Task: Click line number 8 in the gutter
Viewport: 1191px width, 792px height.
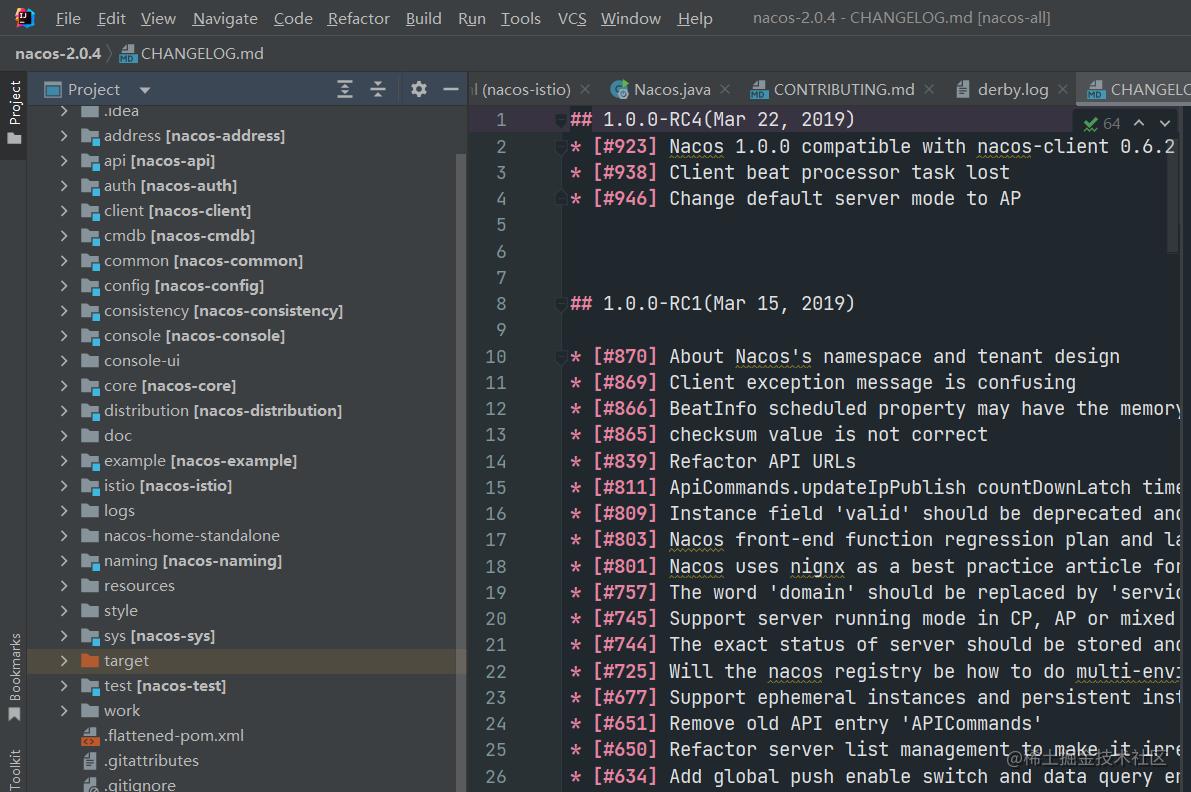Action: point(501,304)
